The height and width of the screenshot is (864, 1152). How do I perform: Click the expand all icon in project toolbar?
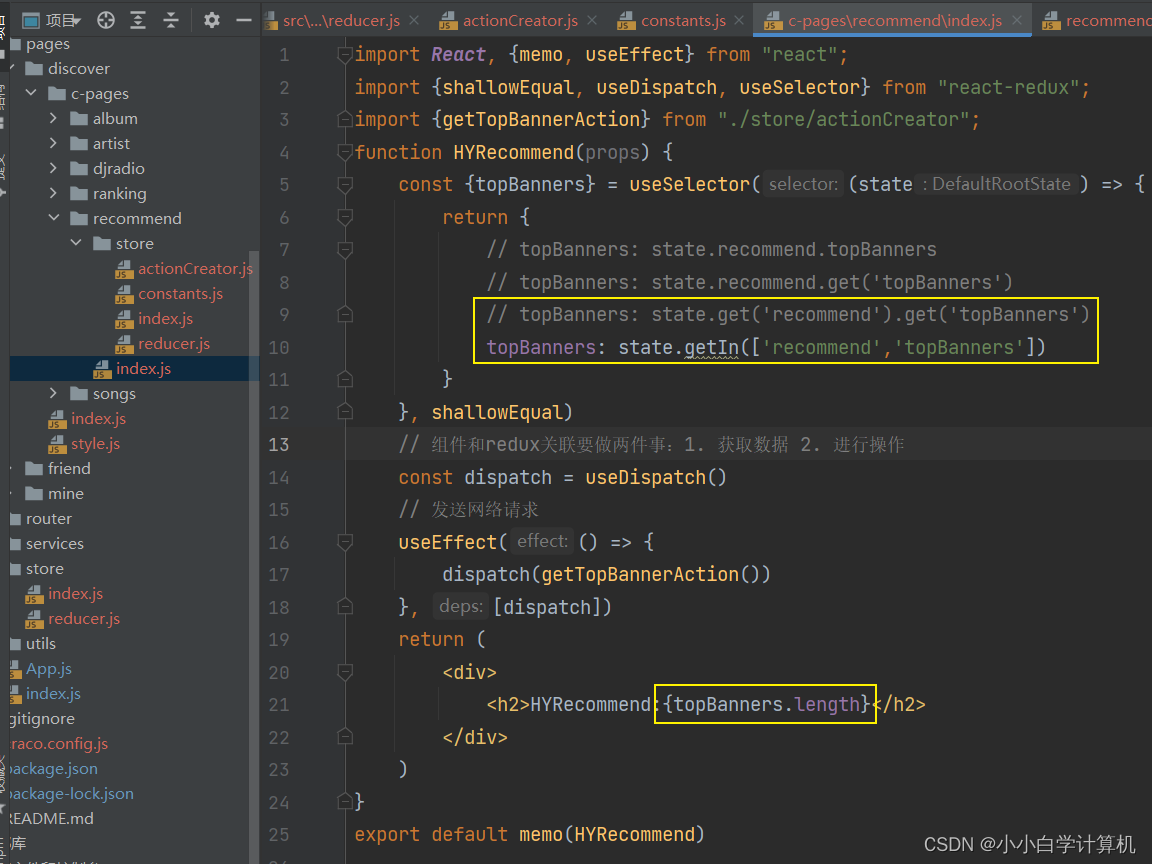[138, 21]
